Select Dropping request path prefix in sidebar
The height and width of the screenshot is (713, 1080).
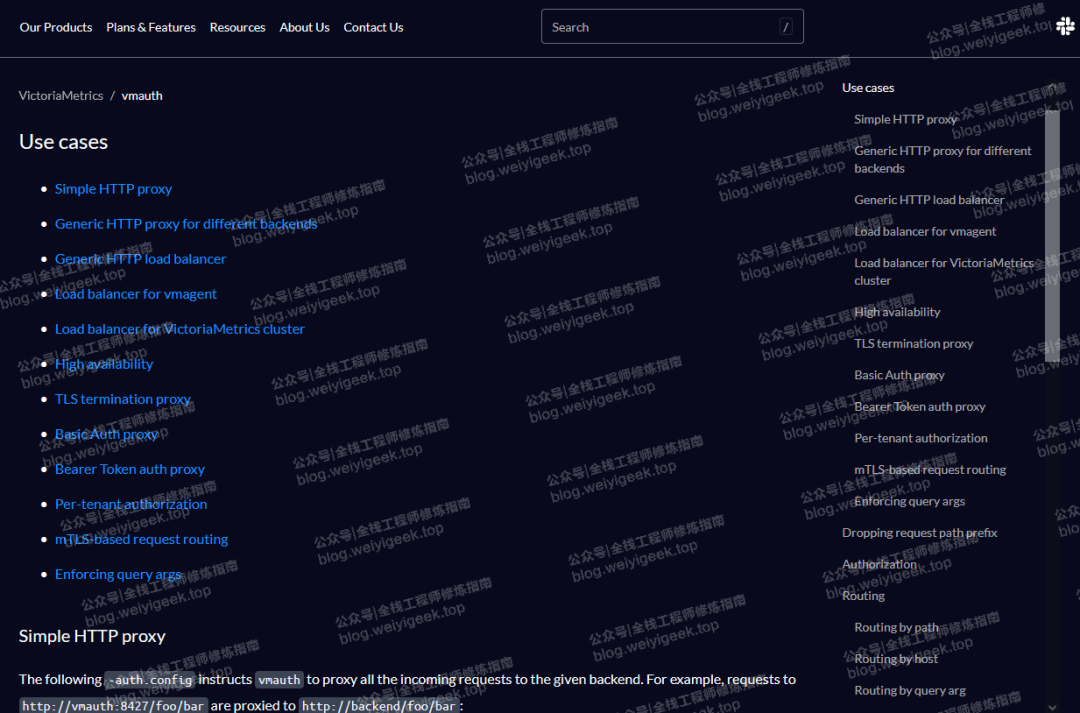tap(920, 533)
